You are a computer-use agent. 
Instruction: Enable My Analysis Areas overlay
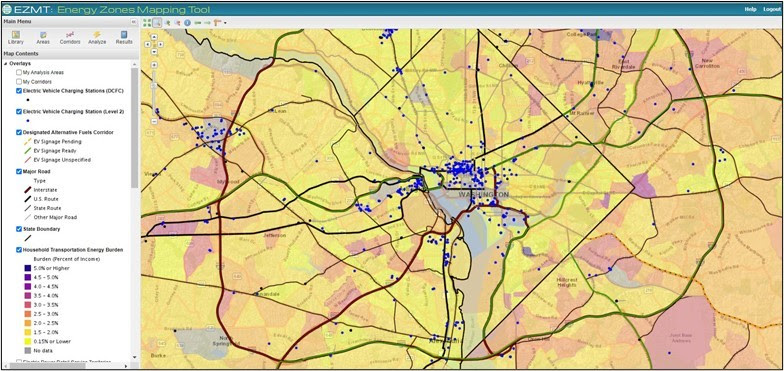coord(19,72)
